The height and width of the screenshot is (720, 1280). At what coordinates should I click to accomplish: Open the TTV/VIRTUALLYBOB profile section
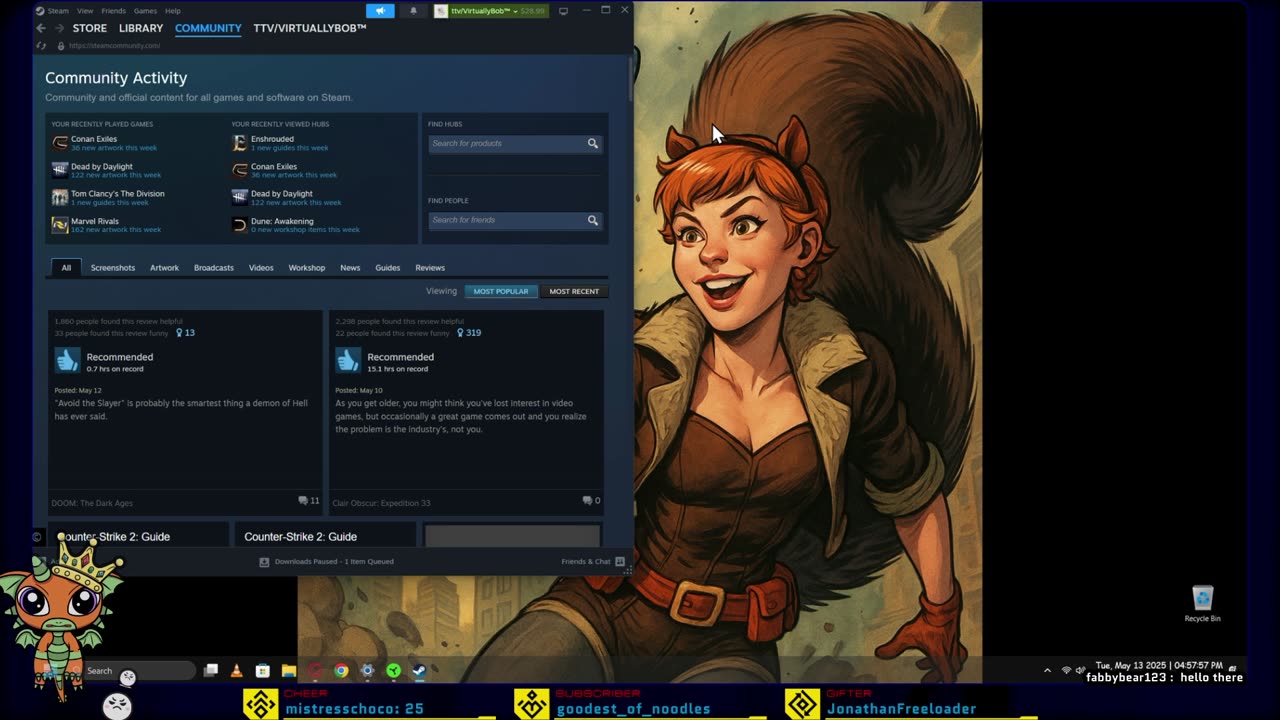pyautogui.click(x=310, y=28)
